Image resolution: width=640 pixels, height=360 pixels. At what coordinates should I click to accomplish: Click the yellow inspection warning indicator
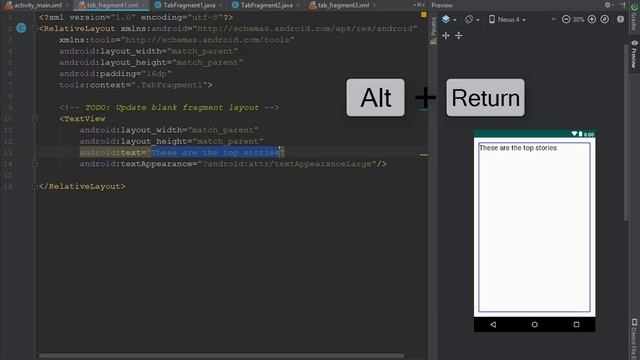pyautogui.click(x=424, y=15)
